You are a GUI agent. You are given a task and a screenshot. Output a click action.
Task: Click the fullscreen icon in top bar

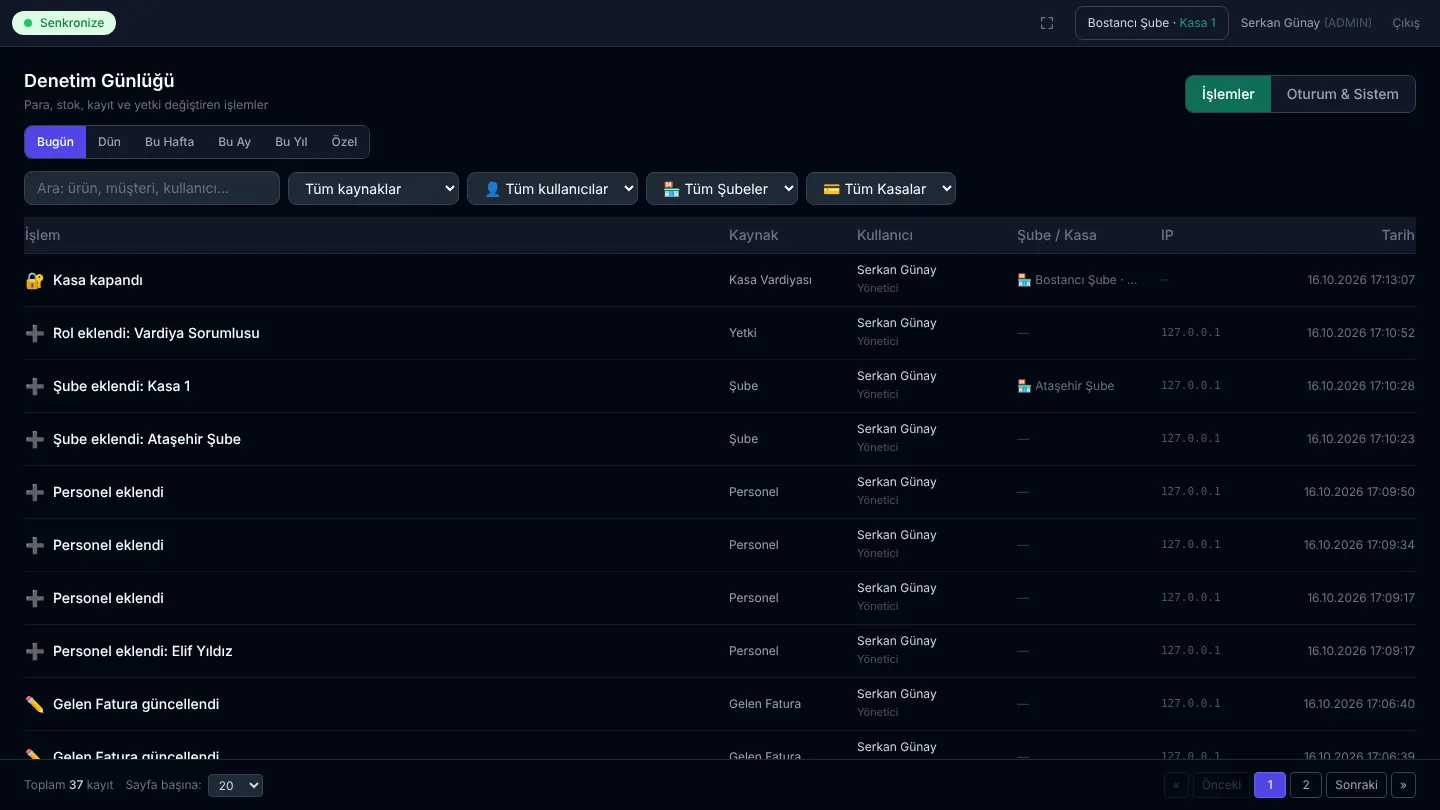1047,23
